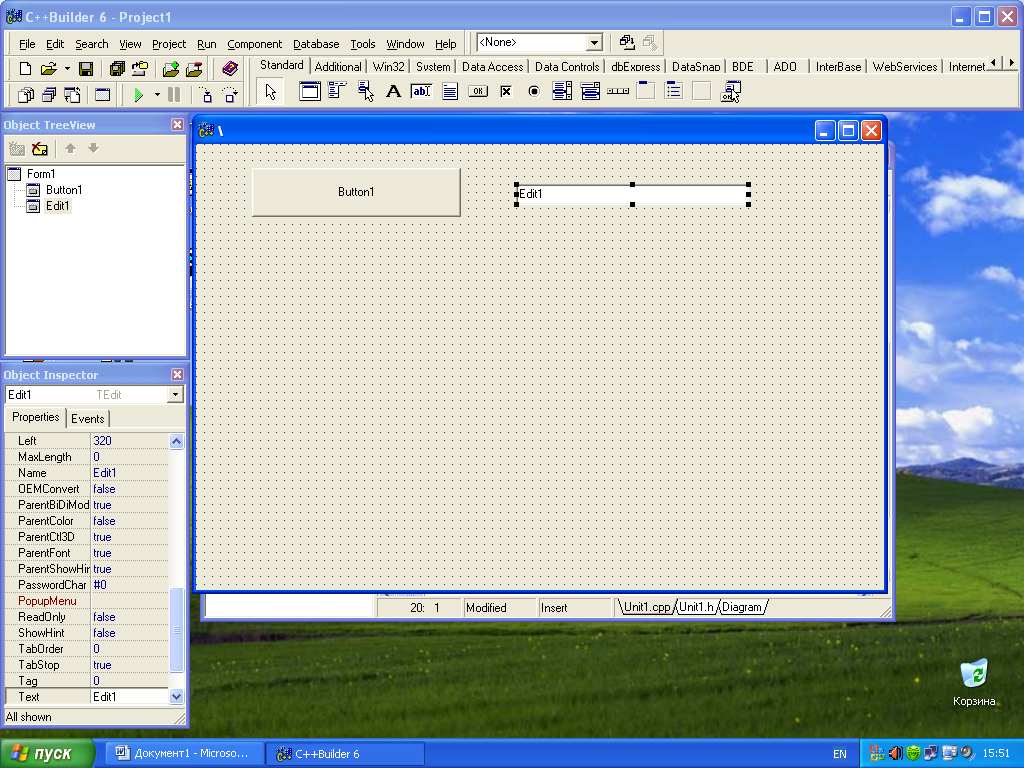Click the New Items toolbar icon

coord(25,69)
